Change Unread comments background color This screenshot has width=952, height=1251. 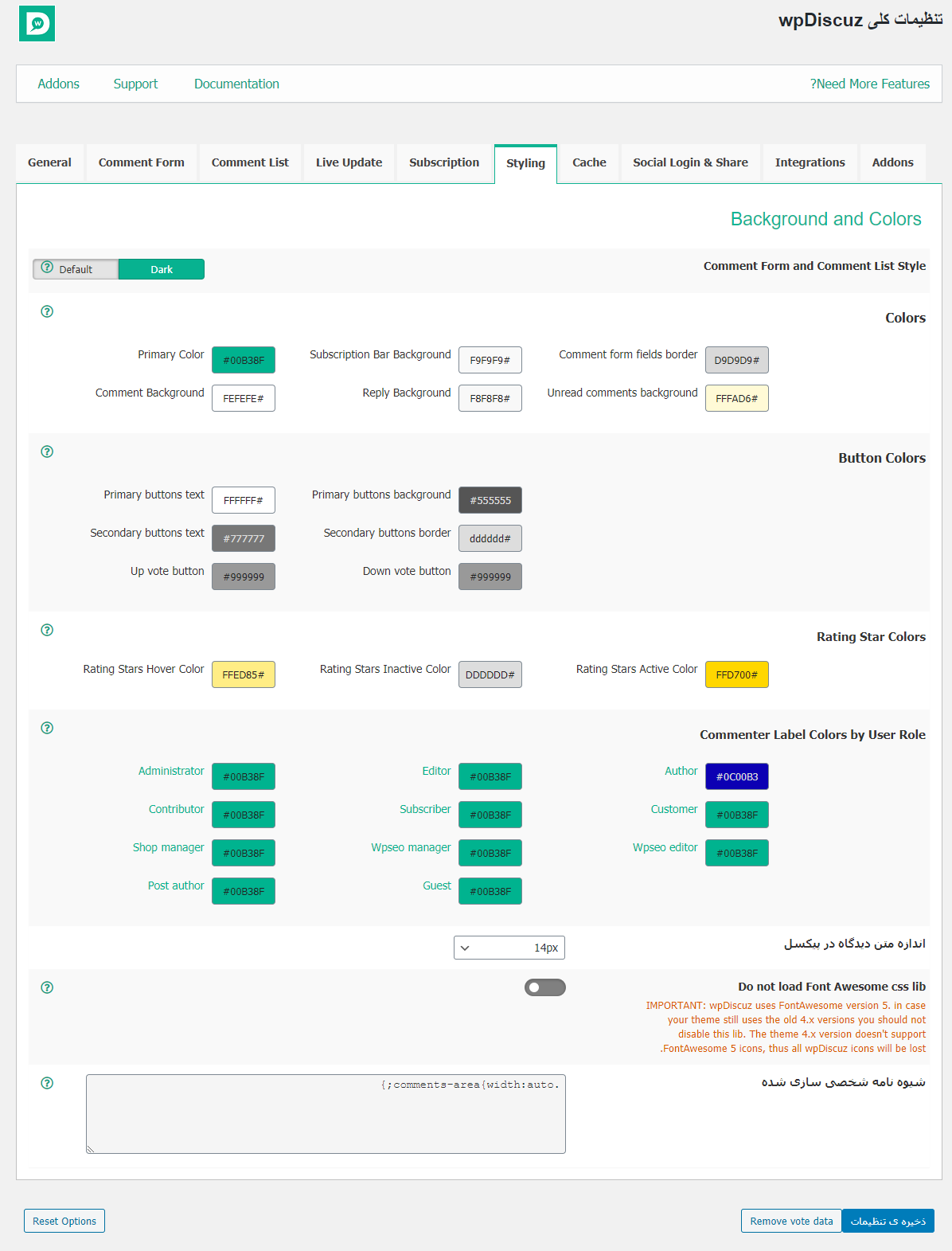pos(737,398)
